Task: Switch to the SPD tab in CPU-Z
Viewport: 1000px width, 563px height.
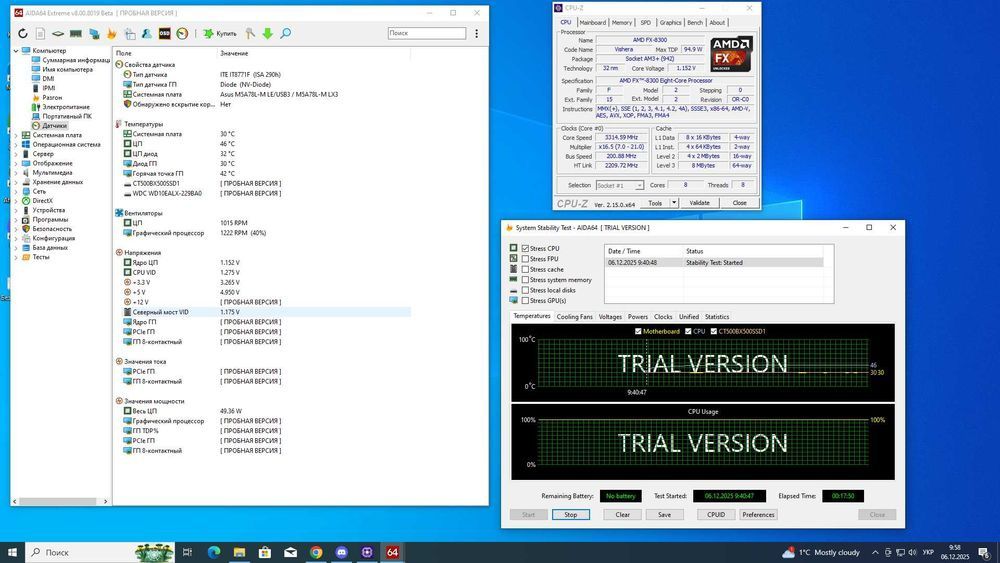Action: (x=645, y=22)
